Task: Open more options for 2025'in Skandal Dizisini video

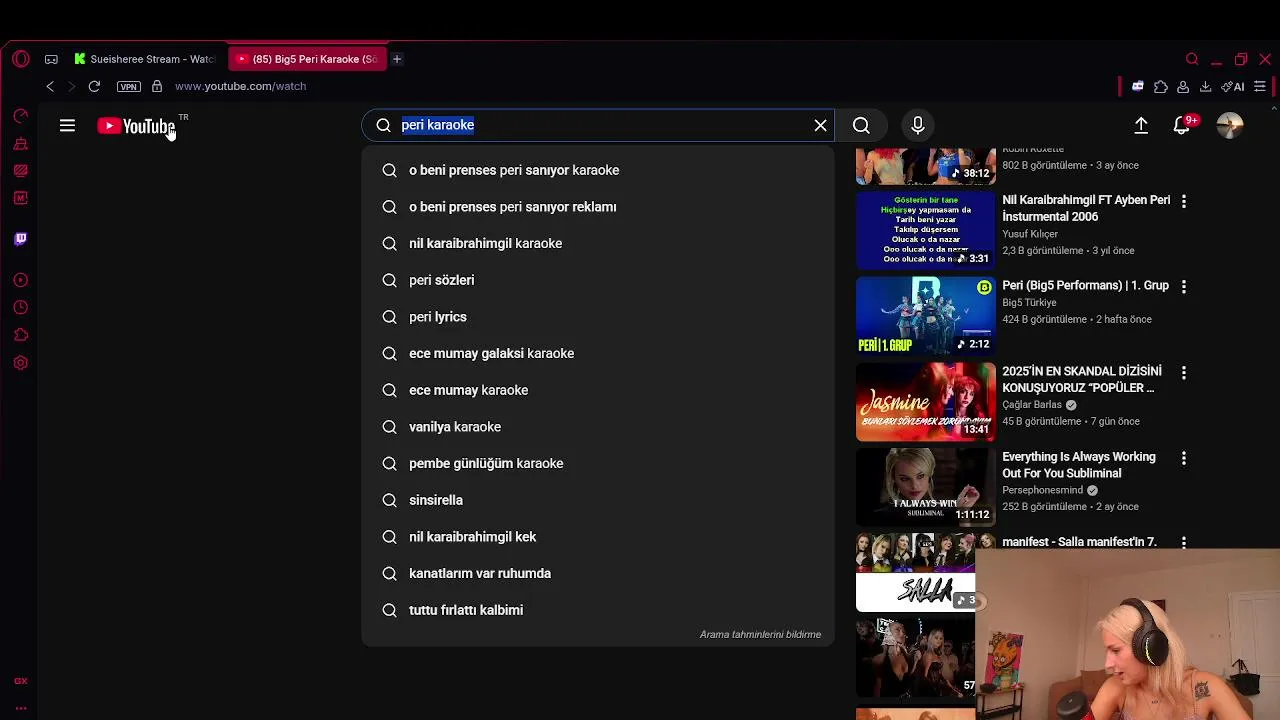Action: (1184, 372)
